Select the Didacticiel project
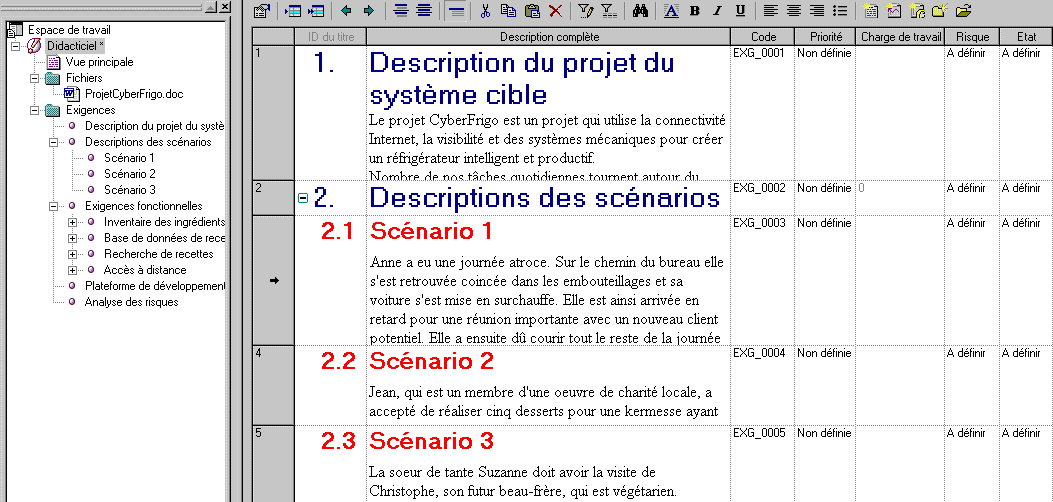Viewport: 1053px width, 502px height. [75, 46]
